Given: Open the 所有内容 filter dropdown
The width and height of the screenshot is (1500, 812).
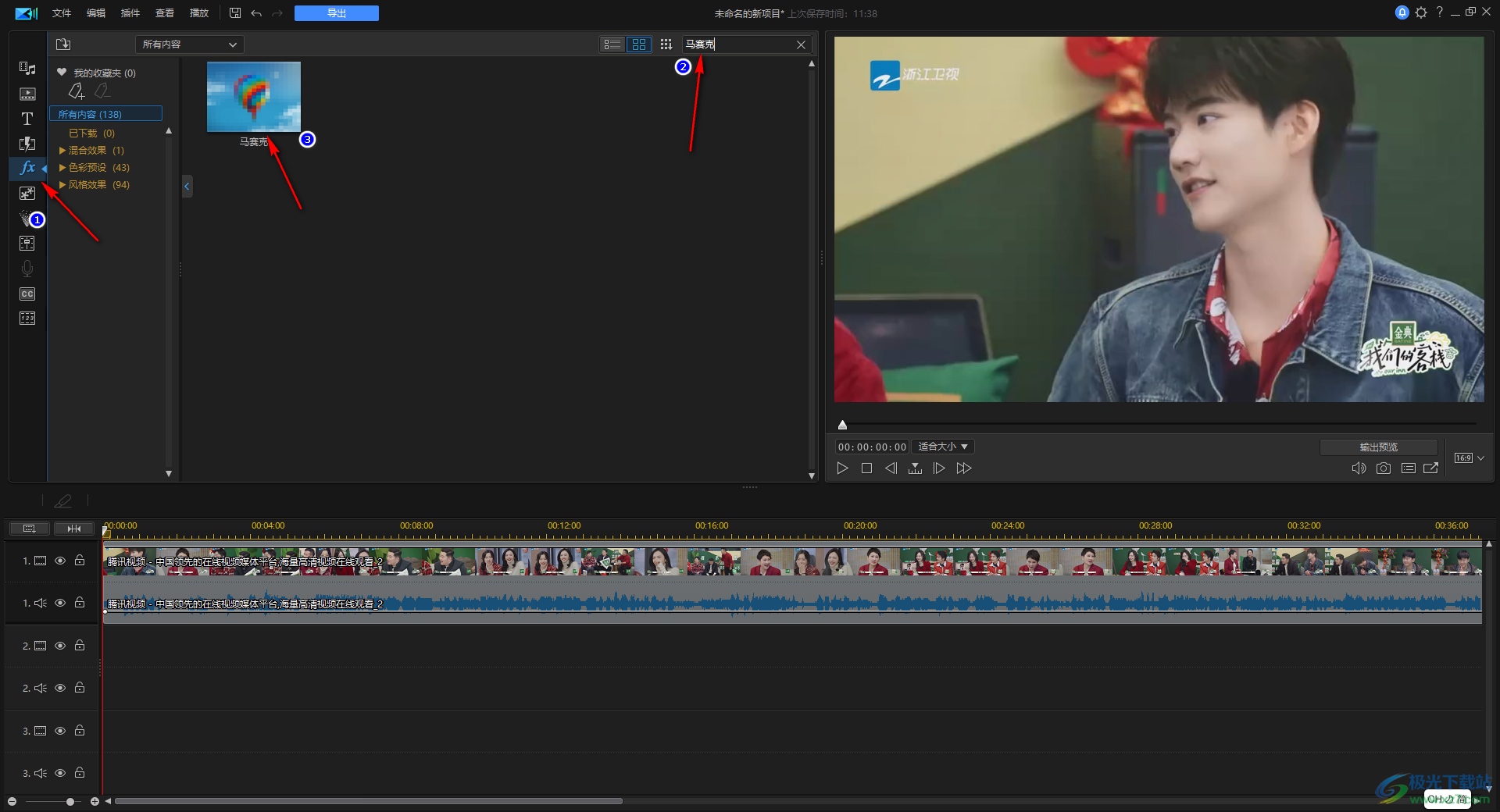Looking at the screenshot, I should click(190, 45).
